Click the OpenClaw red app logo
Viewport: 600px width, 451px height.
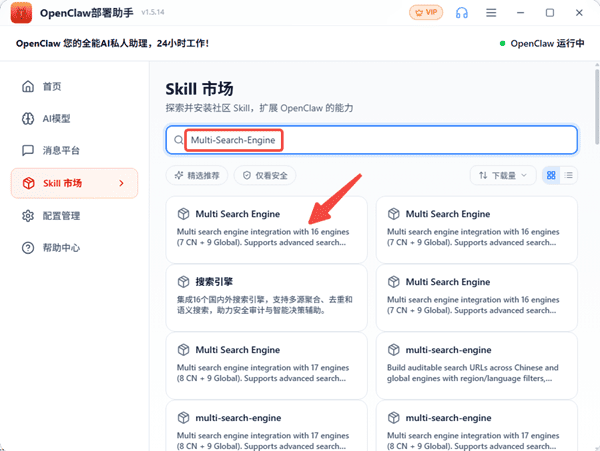[x=21, y=13]
